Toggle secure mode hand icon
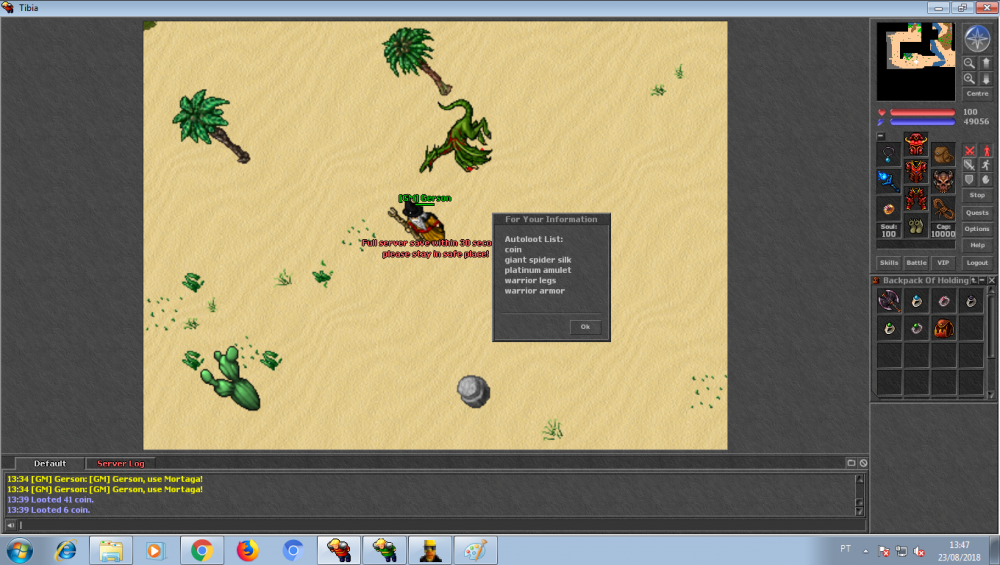 [987, 179]
